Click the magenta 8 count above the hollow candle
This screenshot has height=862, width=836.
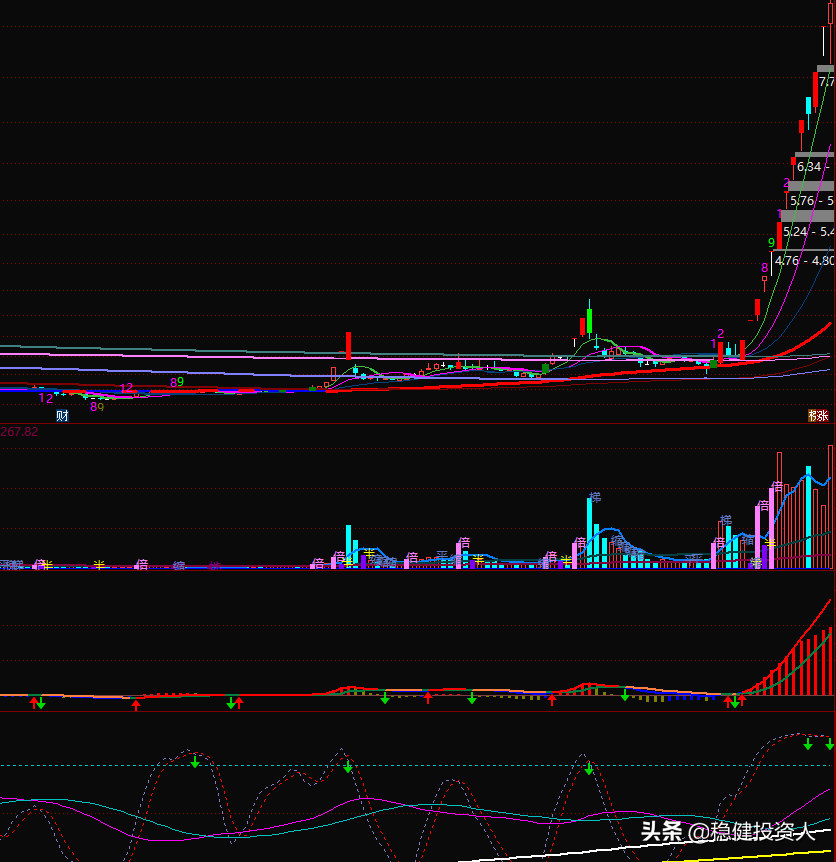pos(764,268)
